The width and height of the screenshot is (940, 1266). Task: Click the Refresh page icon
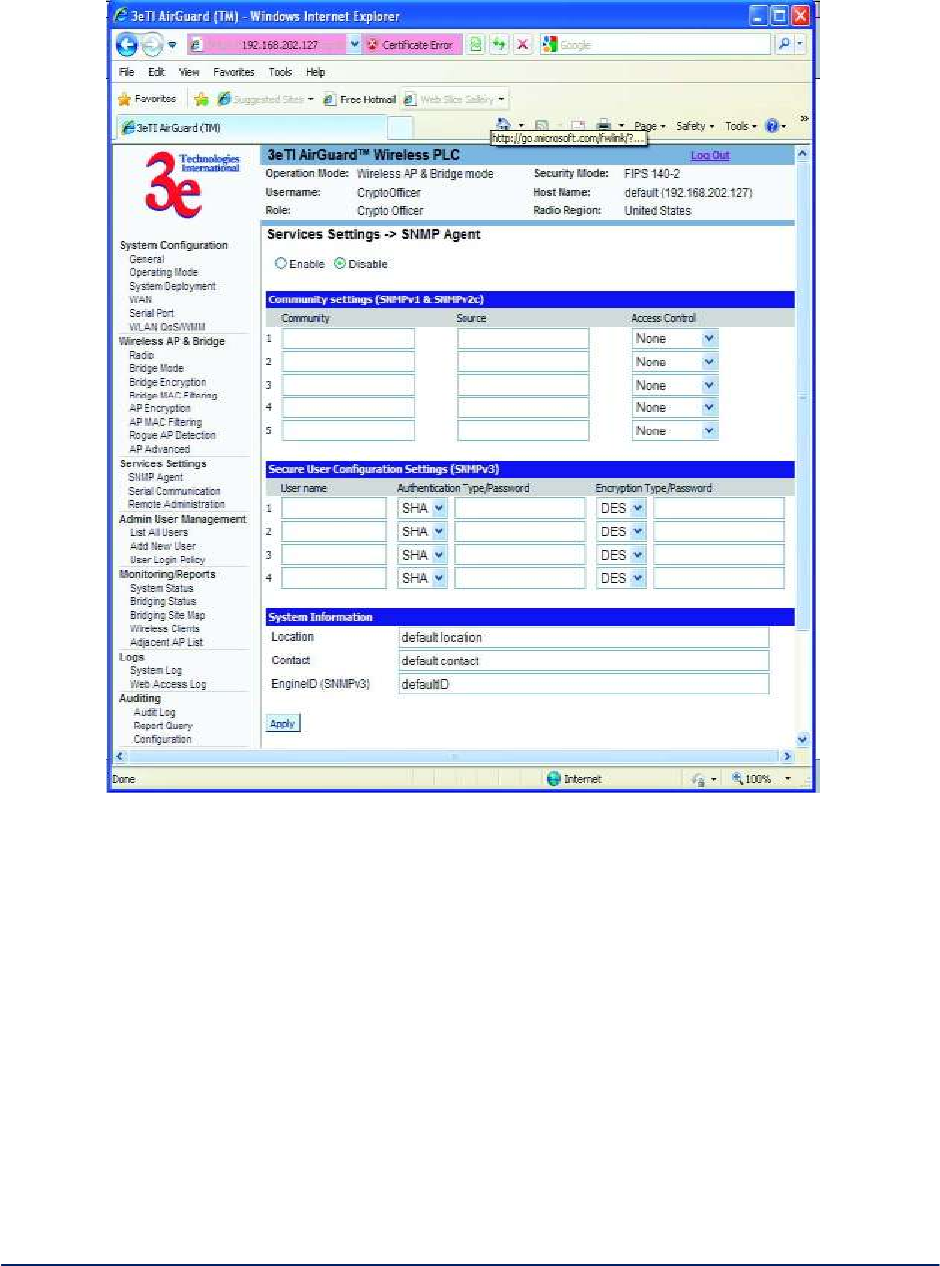[x=499, y=45]
